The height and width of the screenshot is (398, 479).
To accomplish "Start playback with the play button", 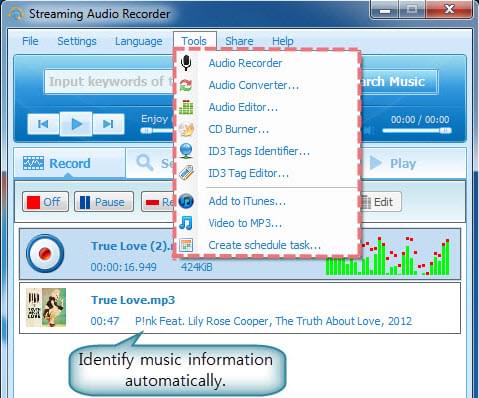I will [x=76, y=124].
